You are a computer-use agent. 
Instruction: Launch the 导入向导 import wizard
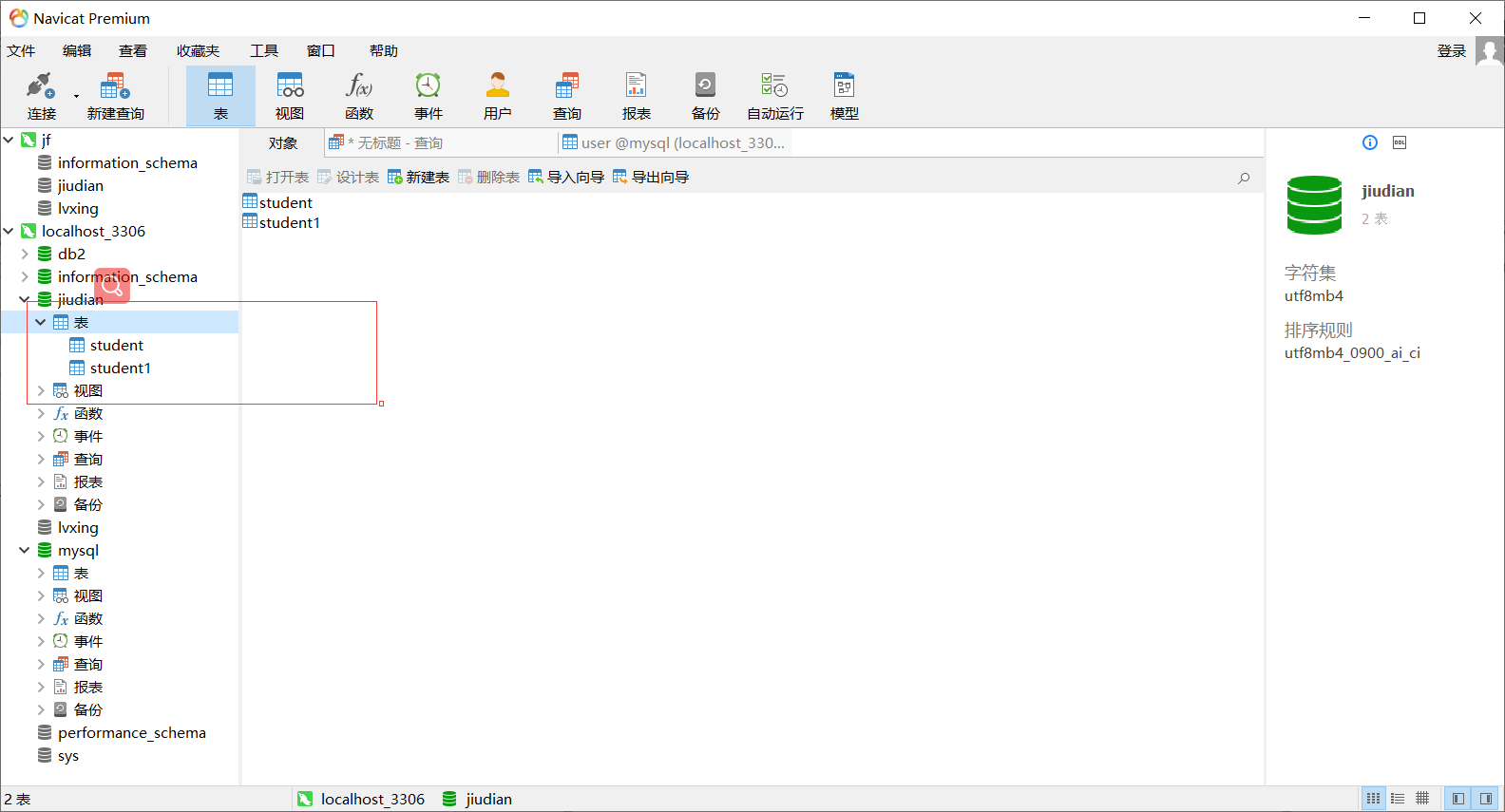pos(567,178)
